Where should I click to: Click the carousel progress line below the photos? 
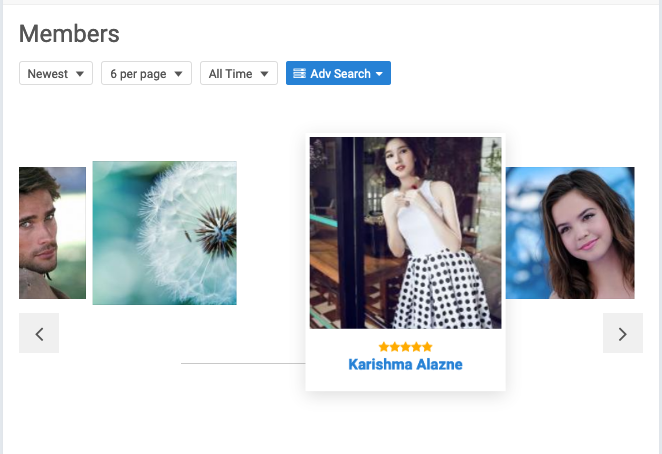click(x=242, y=364)
